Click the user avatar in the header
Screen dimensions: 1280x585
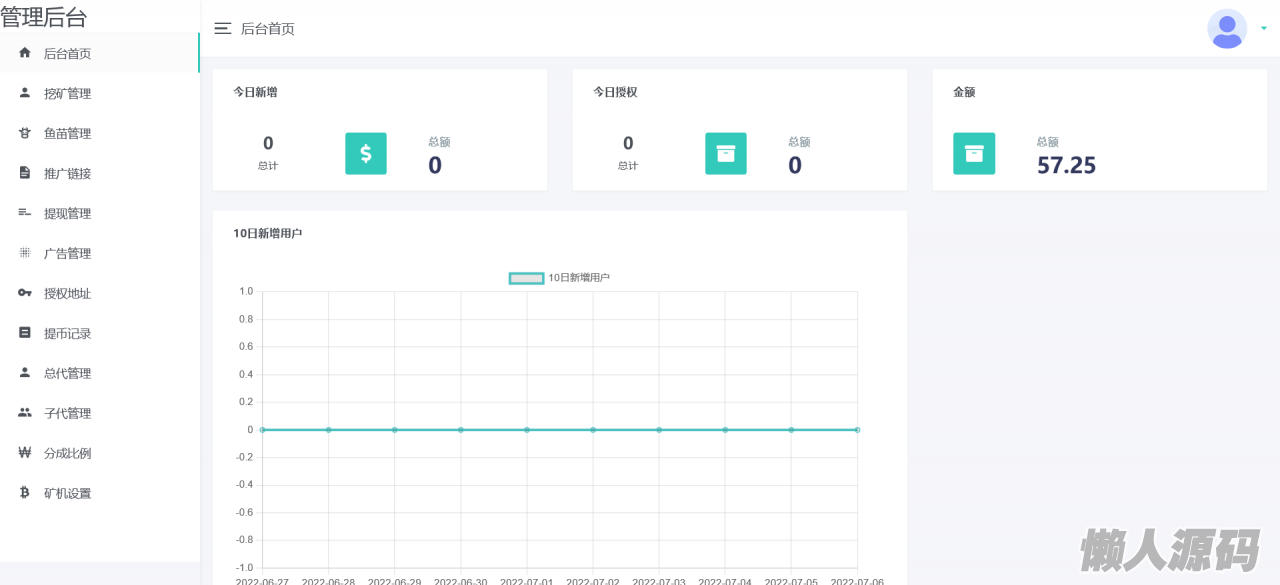click(x=1227, y=29)
